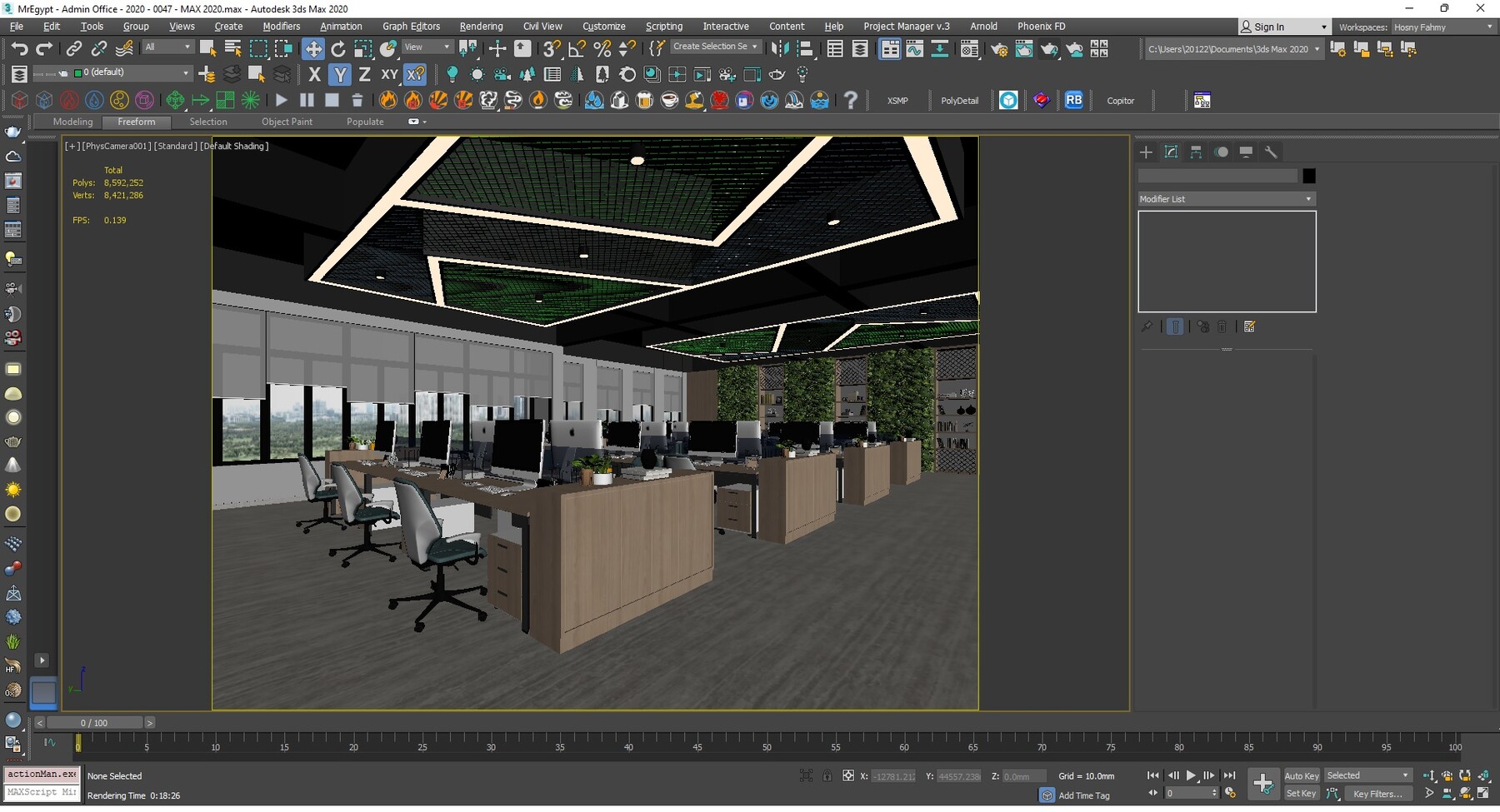1500x812 pixels.
Task: Open Key Filters settings
Action: pyautogui.click(x=1379, y=794)
